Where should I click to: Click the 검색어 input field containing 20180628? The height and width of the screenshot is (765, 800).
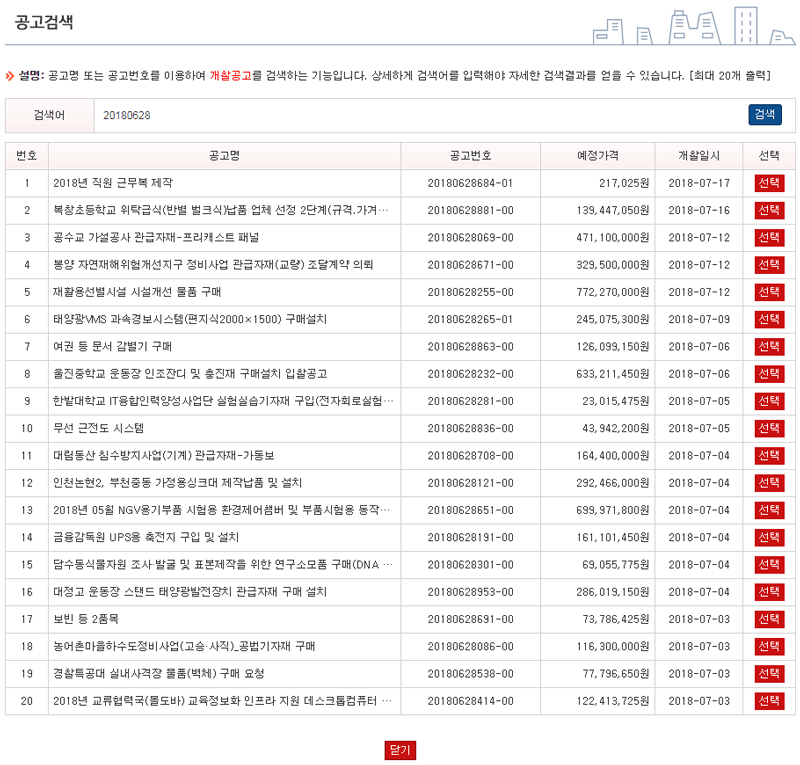tap(420, 115)
